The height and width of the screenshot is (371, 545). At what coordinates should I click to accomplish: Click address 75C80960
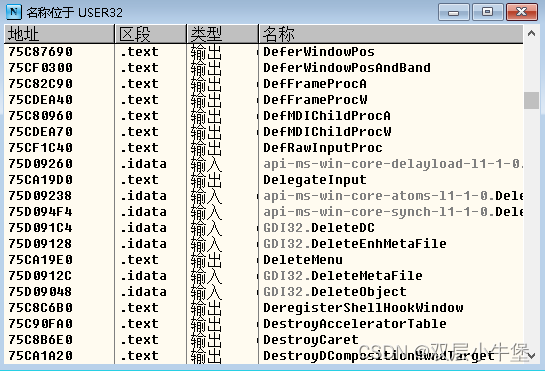(x=41, y=116)
